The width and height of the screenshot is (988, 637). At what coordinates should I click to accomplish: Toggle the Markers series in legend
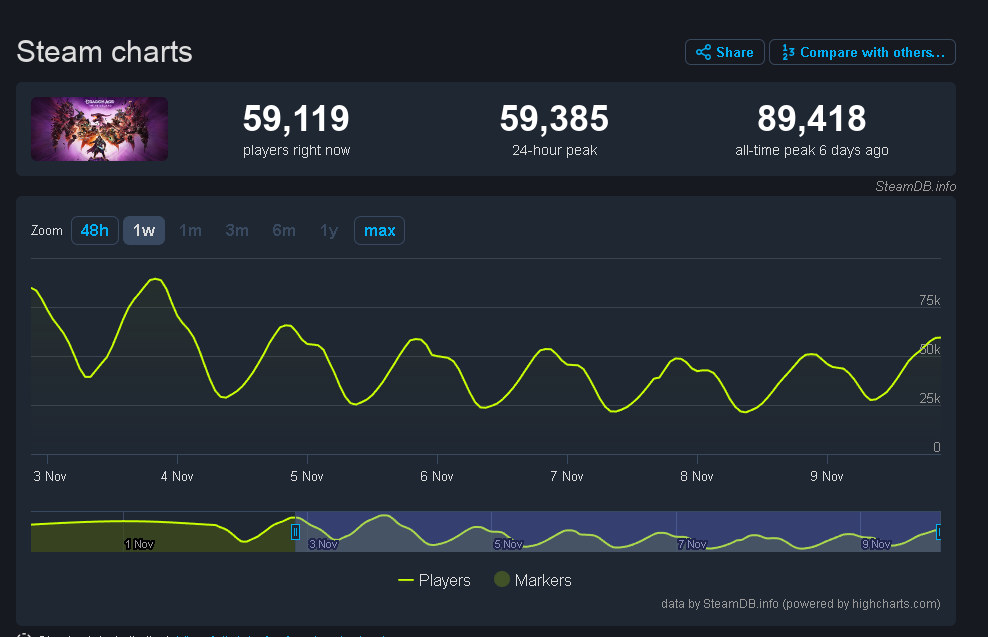533,580
